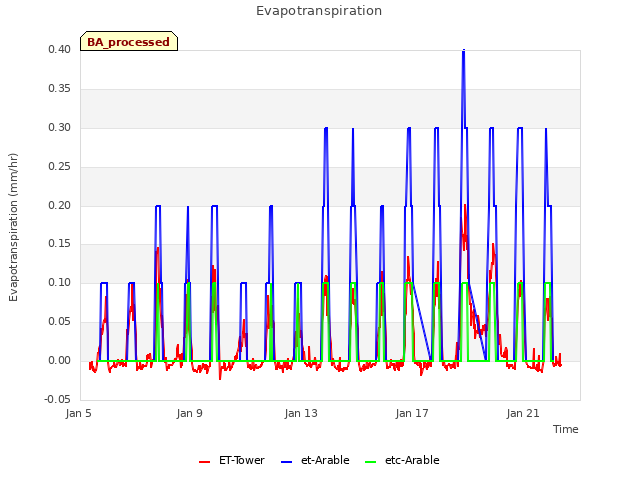Click the 0.30 y-axis tick label
This screenshot has width=640, height=480.
point(60,127)
